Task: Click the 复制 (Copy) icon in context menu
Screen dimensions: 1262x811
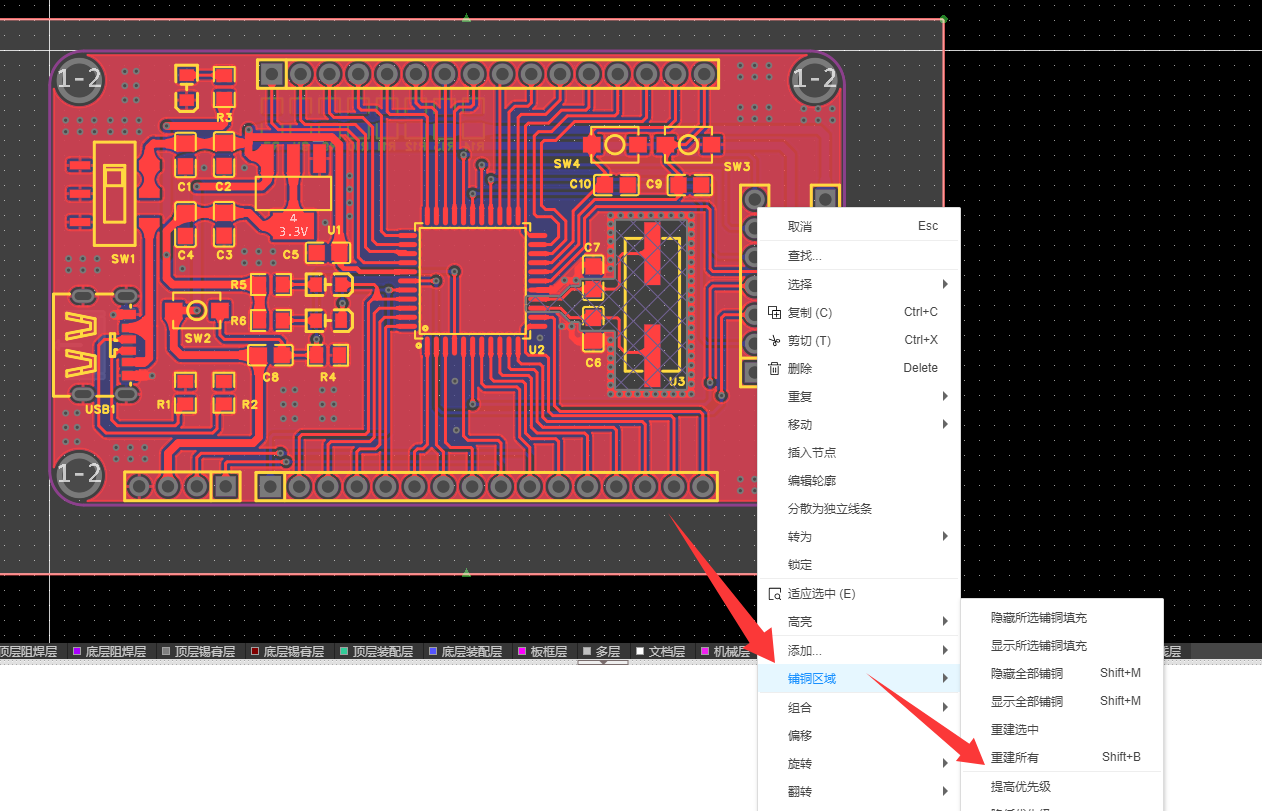Action: tap(774, 312)
